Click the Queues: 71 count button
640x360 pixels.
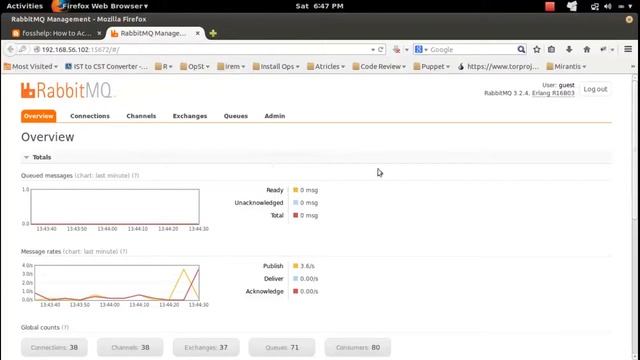pos(282,347)
